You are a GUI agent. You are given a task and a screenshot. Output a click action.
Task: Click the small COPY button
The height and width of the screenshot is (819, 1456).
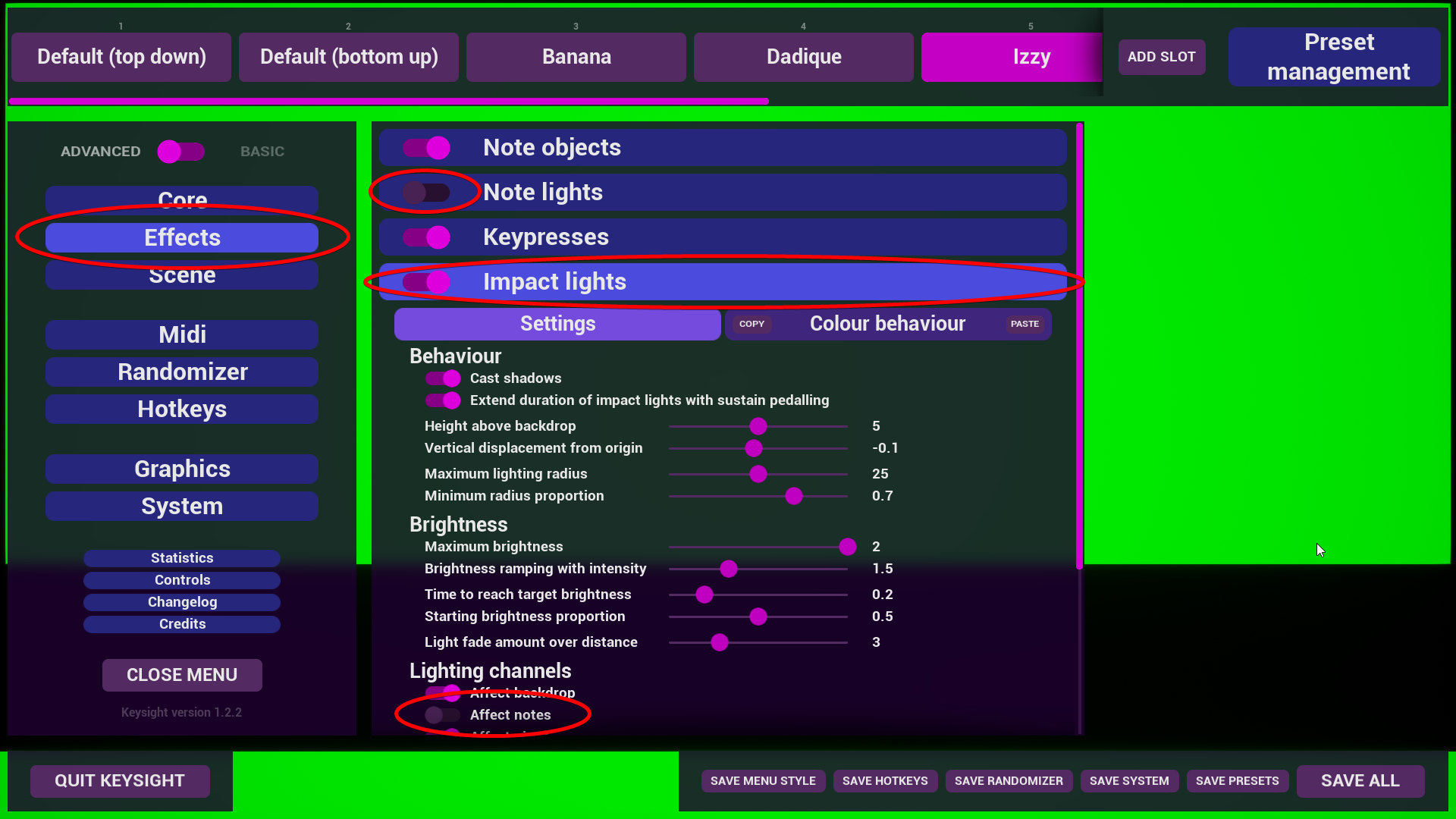752,324
